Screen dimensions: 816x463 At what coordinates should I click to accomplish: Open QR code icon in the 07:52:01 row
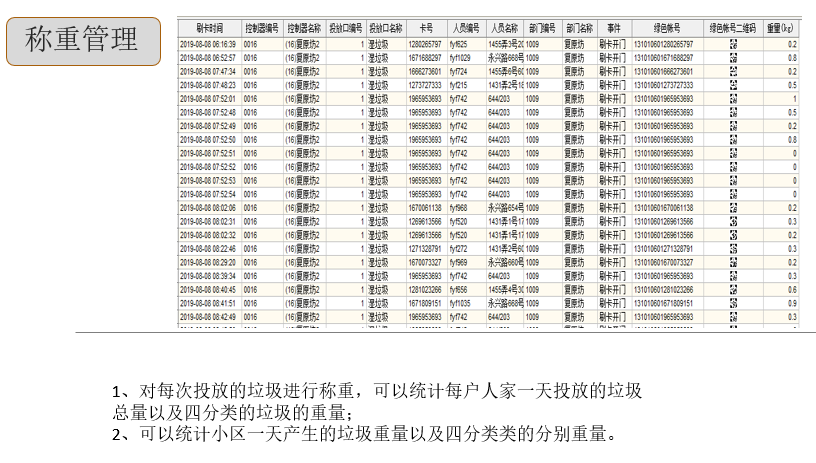click(733, 99)
